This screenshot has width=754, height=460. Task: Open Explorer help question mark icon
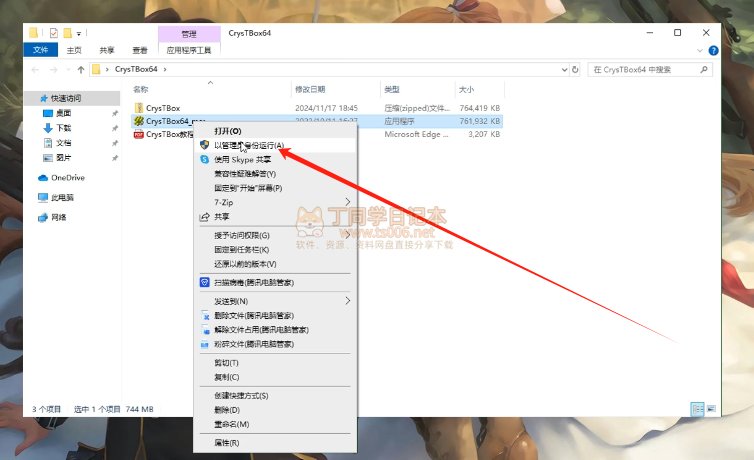click(714, 50)
